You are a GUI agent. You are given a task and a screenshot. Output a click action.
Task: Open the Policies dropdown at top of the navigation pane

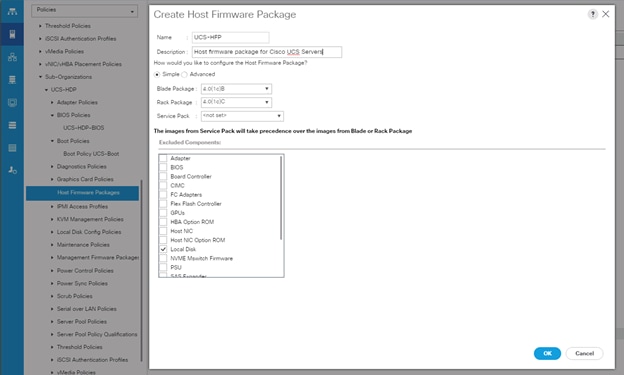(x=85, y=11)
